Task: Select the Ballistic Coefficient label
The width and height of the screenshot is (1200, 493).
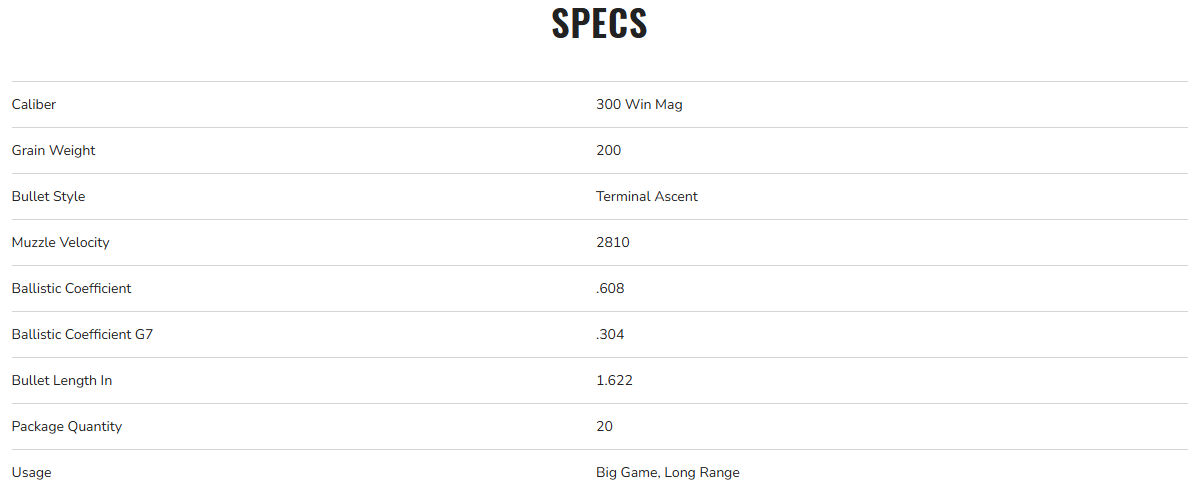Action: (x=71, y=288)
